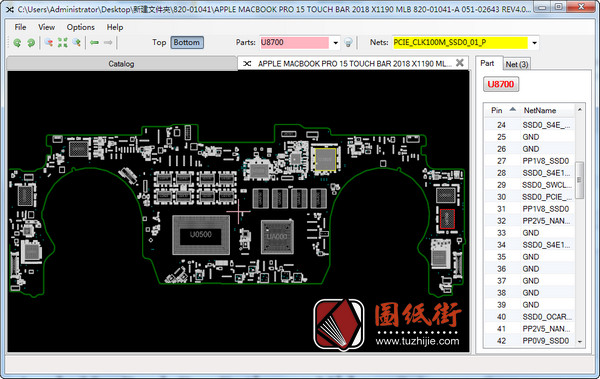Click the light bulb highlight icon beside Parts
The width and height of the screenshot is (600, 379).
pyautogui.click(x=348, y=42)
